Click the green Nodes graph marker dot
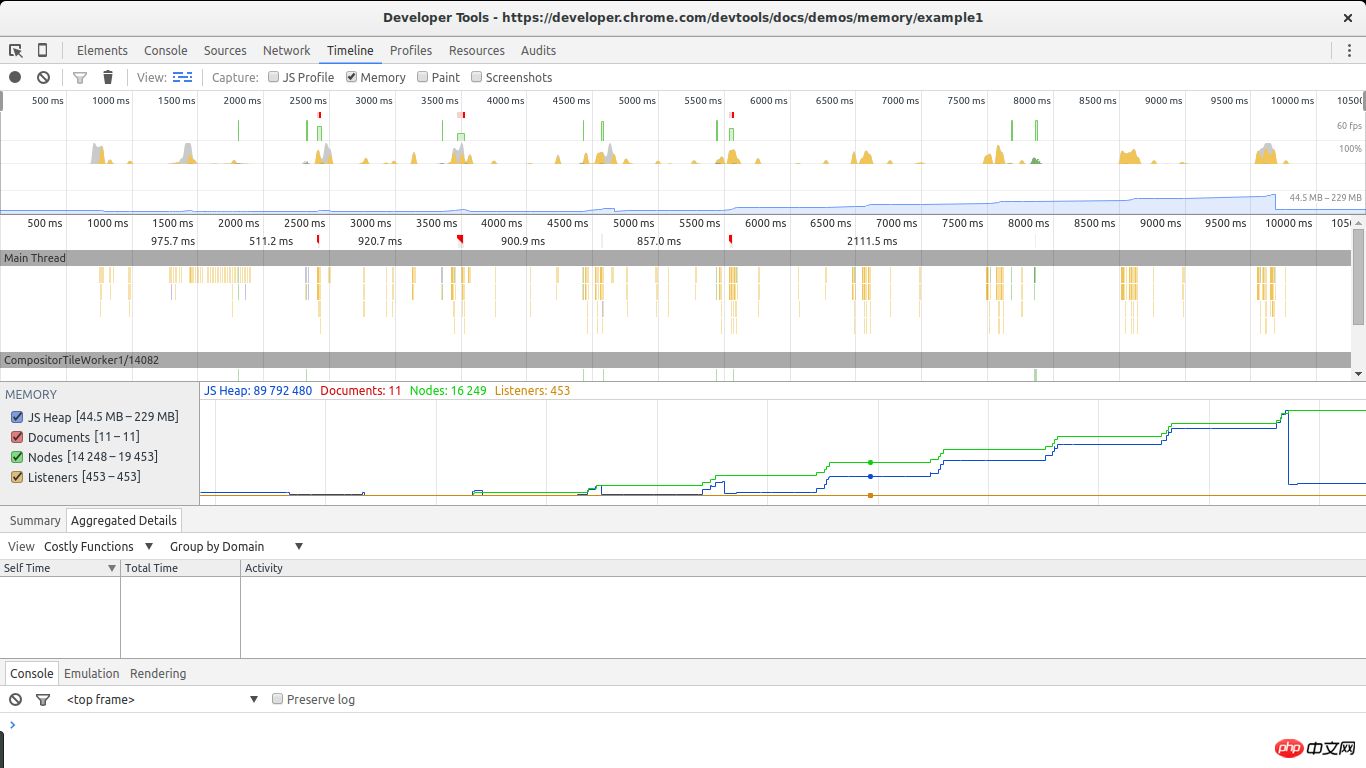This screenshot has width=1366, height=768. (x=871, y=462)
